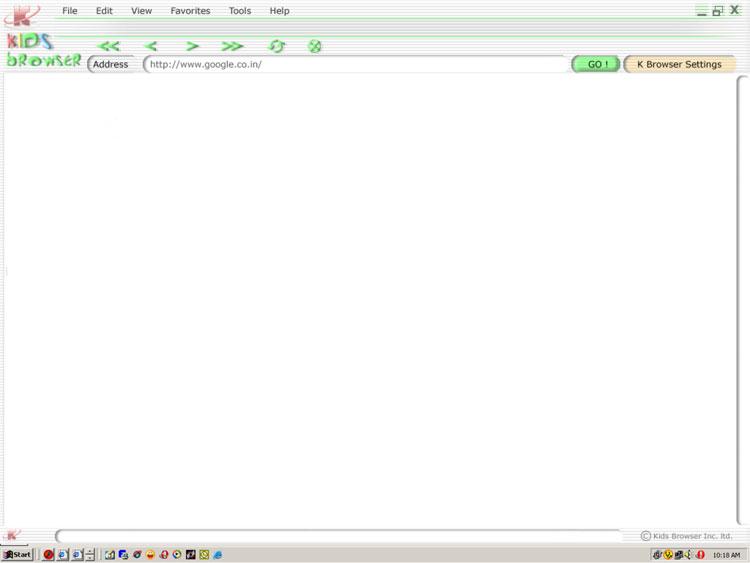Stop loading with the crossed circle icon
Screen dimensions: 750x563
[314, 46]
